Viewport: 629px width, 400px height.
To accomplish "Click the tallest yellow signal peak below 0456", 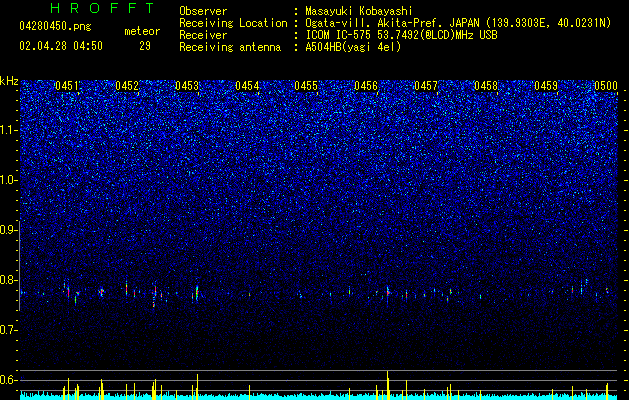I will pos(388,385).
